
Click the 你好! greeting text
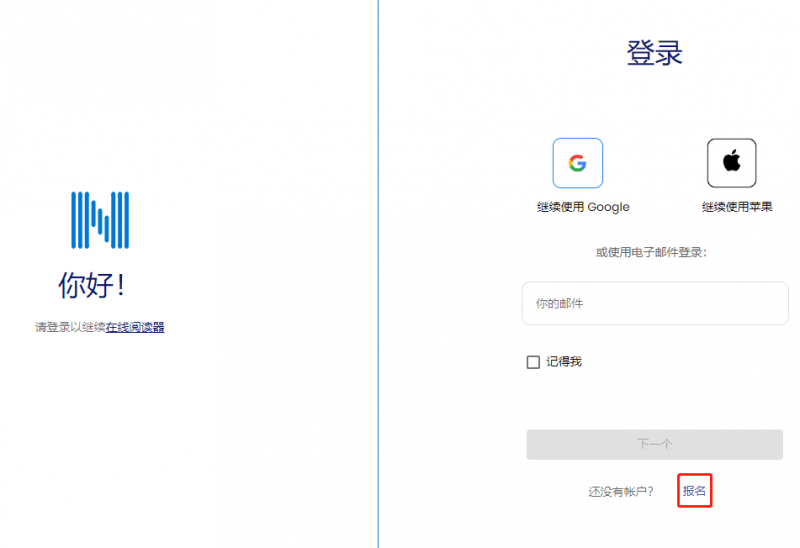pos(92,285)
